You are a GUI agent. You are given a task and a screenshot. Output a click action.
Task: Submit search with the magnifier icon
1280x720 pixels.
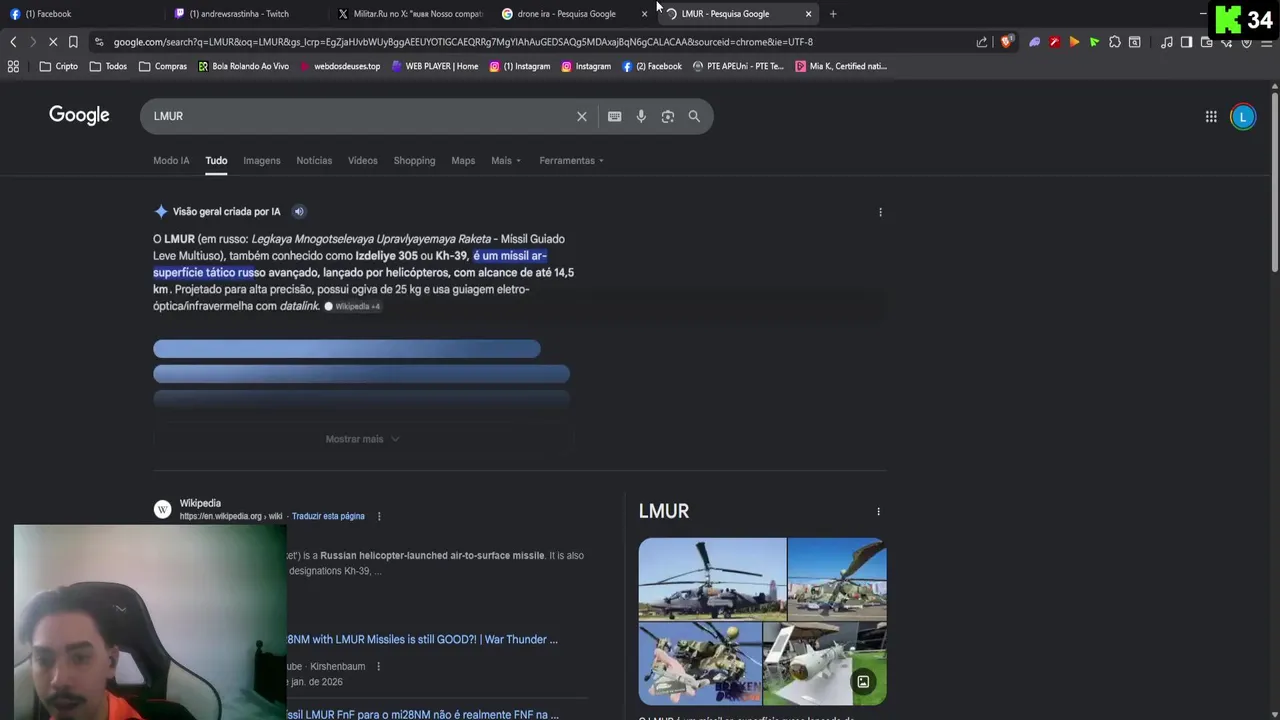coord(694,116)
